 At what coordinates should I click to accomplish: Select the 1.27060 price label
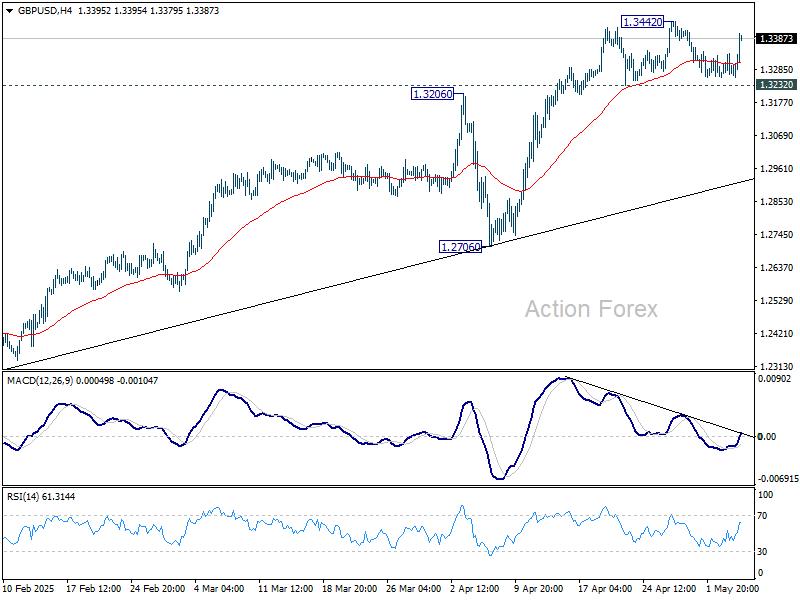pyautogui.click(x=460, y=247)
